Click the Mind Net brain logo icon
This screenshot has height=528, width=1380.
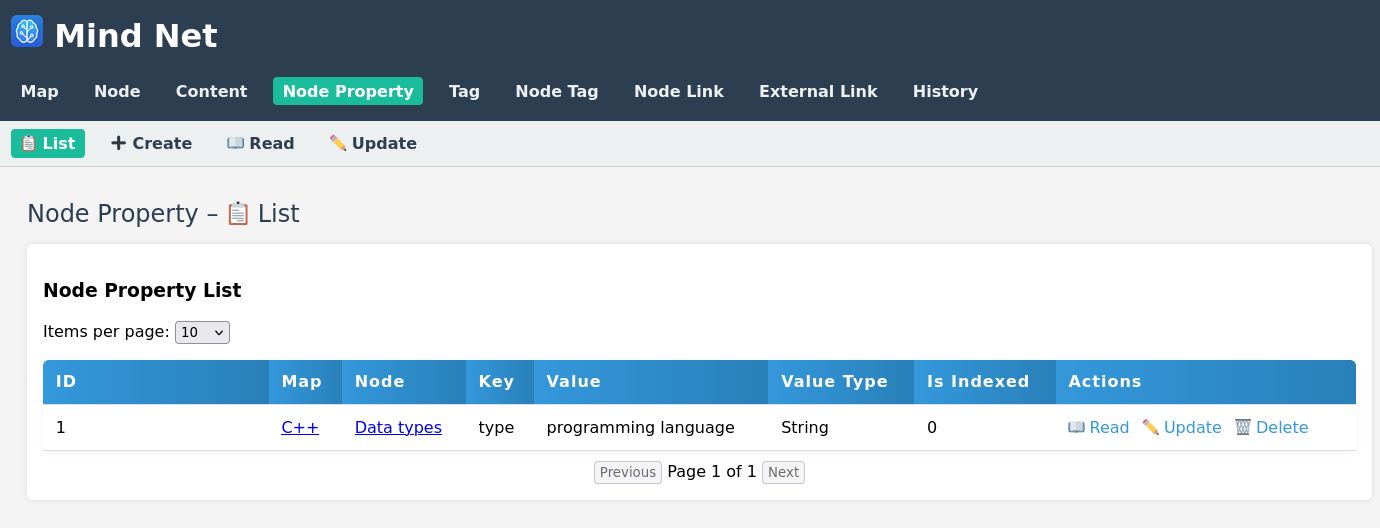(27, 31)
